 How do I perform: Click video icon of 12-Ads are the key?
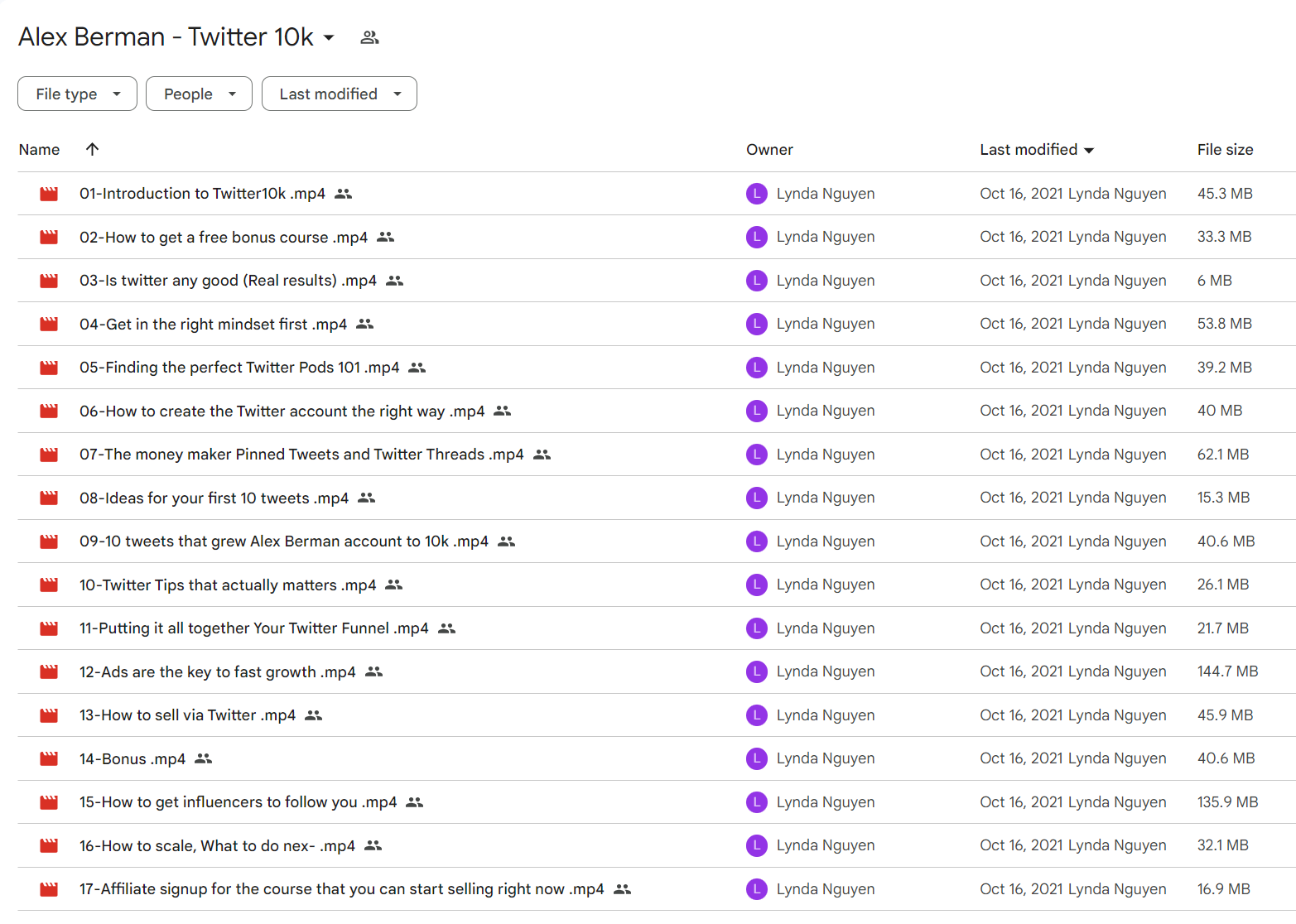(49, 671)
